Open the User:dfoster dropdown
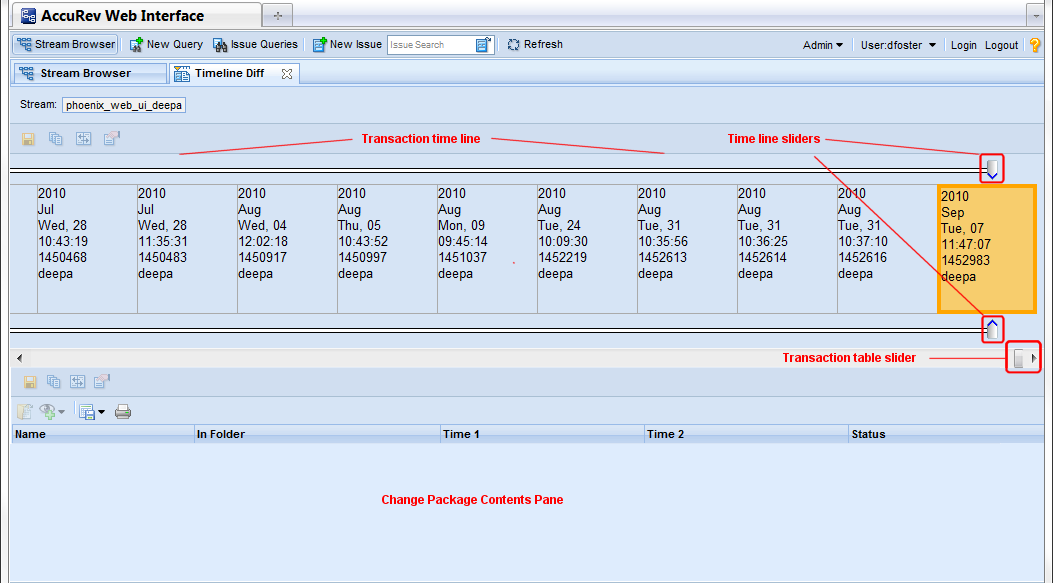This screenshot has width=1053, height=583. 898,45
